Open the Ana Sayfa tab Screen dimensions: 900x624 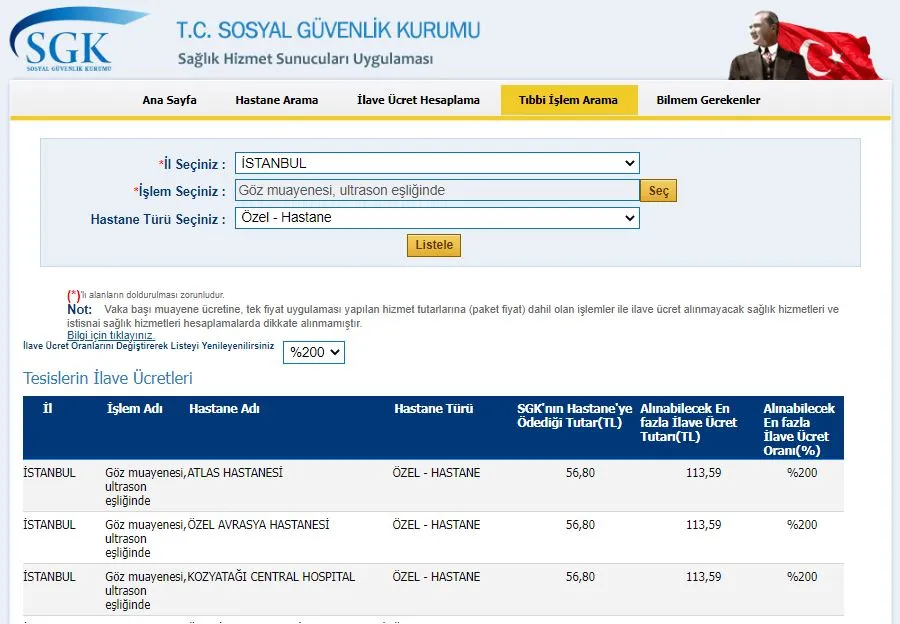pyautogui.click(x=168, y=100)
